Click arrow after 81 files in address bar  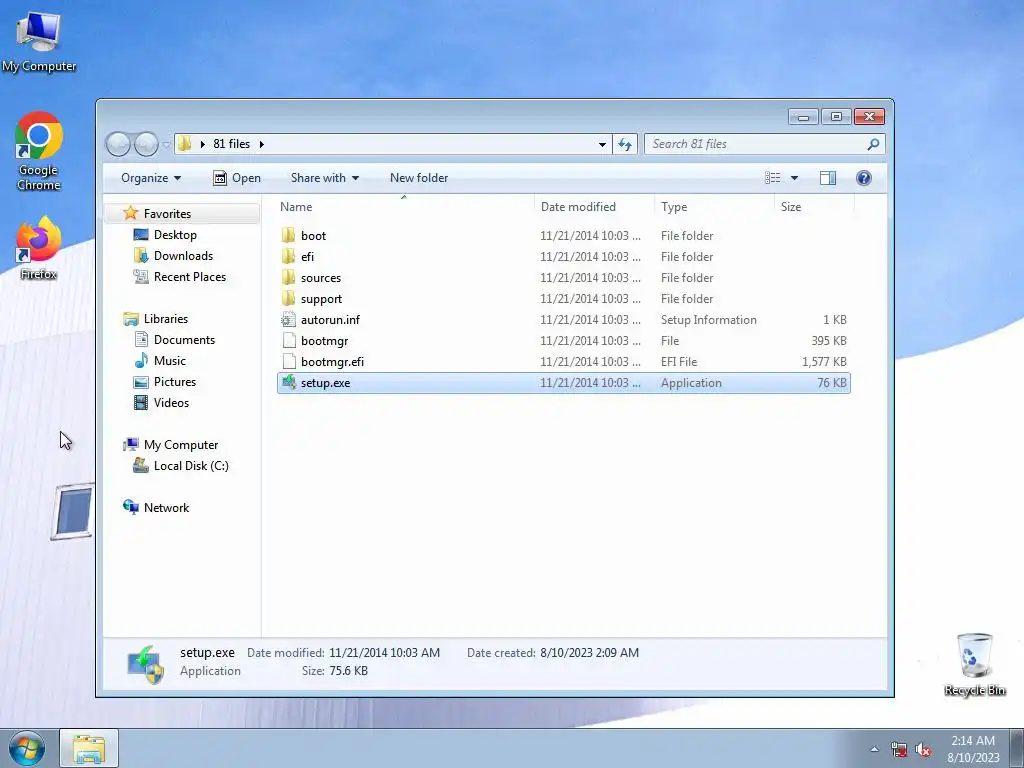(x=261, y=144)
